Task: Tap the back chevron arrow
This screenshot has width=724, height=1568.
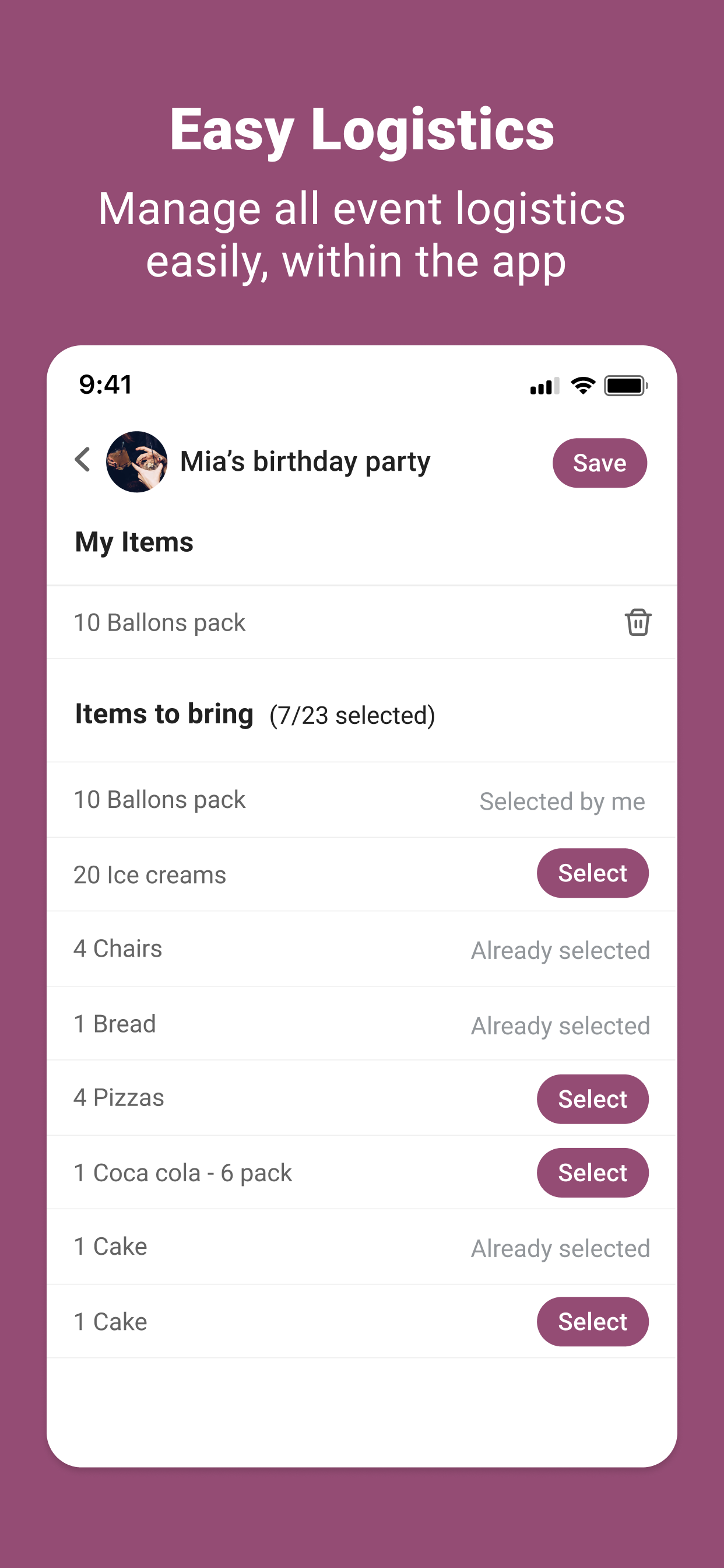Action: 83,460
